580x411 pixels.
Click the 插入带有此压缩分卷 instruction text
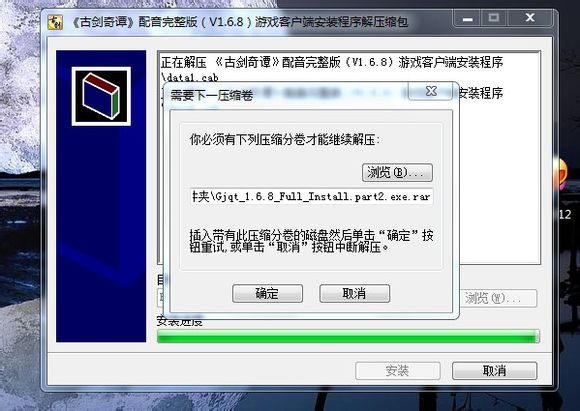[x=311, y=241]
